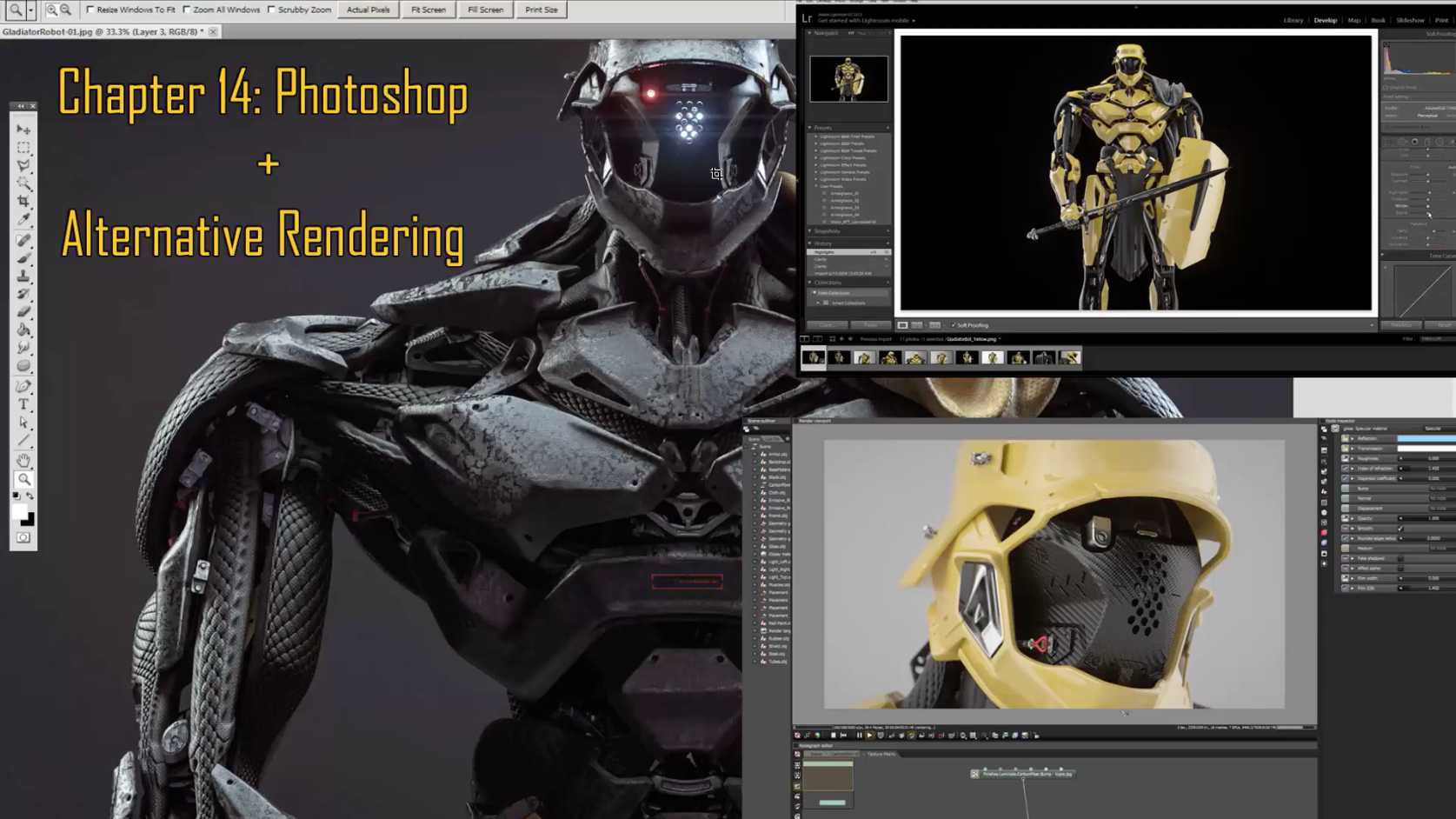The height and width of the screenshot is (819, 1456).
Task: Switch to the Library module in Lightroom
Action: (x=1293, y=20)
